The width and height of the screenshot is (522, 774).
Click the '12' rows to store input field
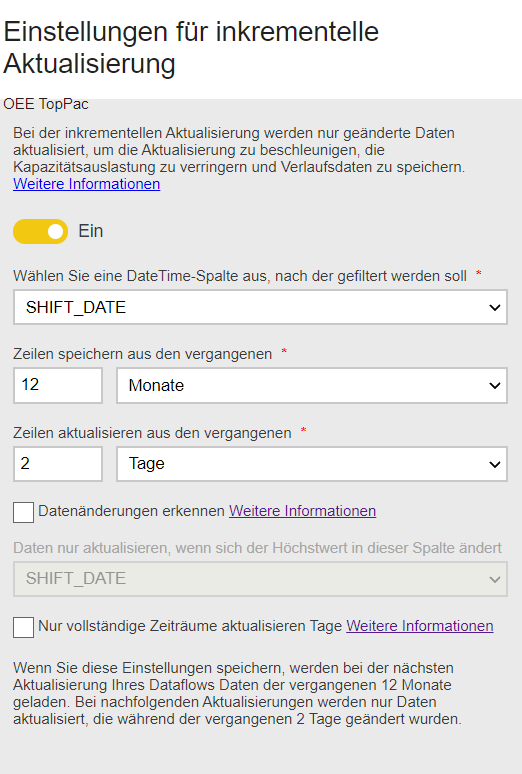[58, 385]
